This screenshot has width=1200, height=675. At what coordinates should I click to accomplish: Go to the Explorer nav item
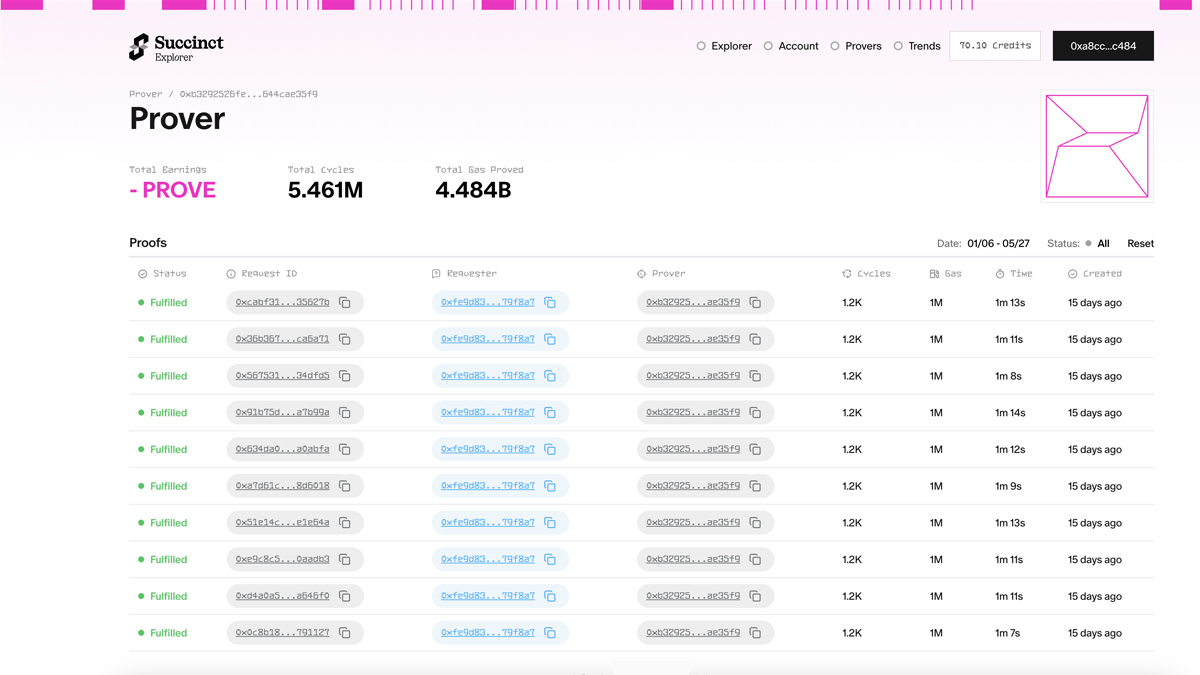click(x=724, y=46)
